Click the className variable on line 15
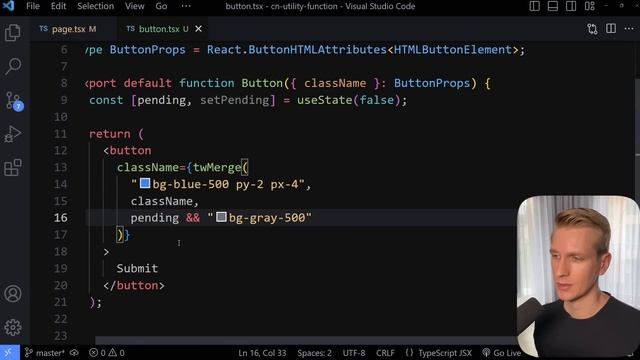This screenshot has height=360, width=640. 161,201
